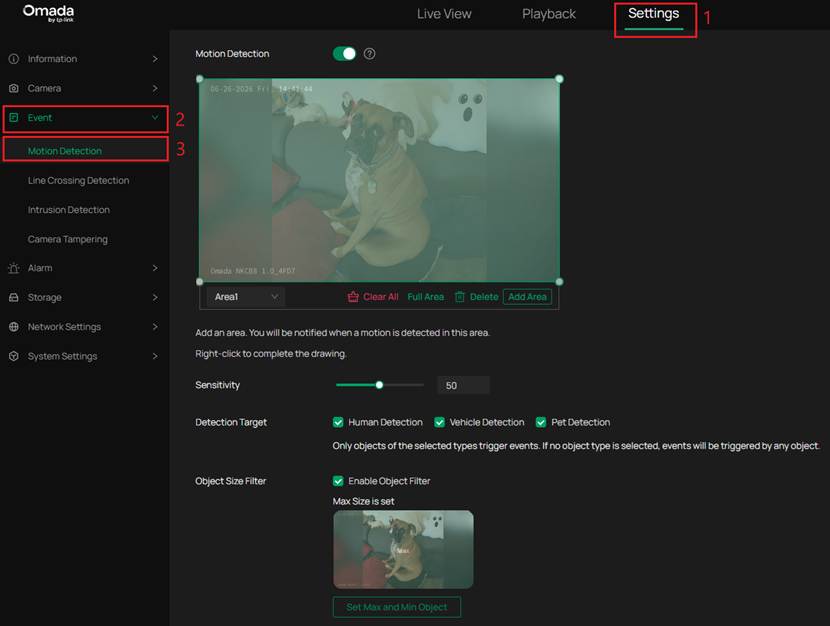Viewport: 830px width, 626px height.
Task: Click the Event menu label
Action: pos(40,117)
